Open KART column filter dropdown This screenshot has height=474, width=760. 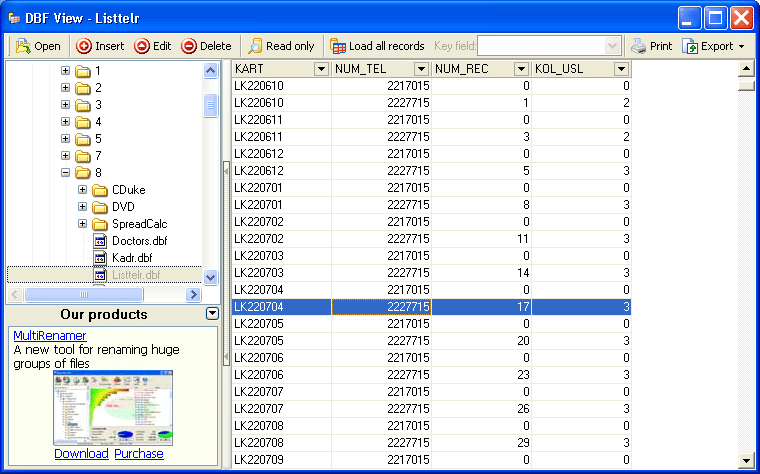(321, 69)
